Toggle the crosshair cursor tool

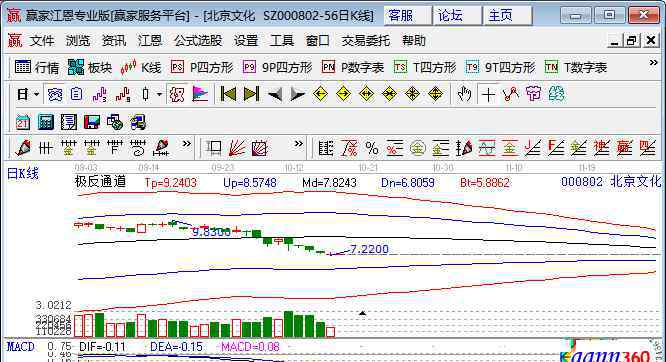(488, 94)
